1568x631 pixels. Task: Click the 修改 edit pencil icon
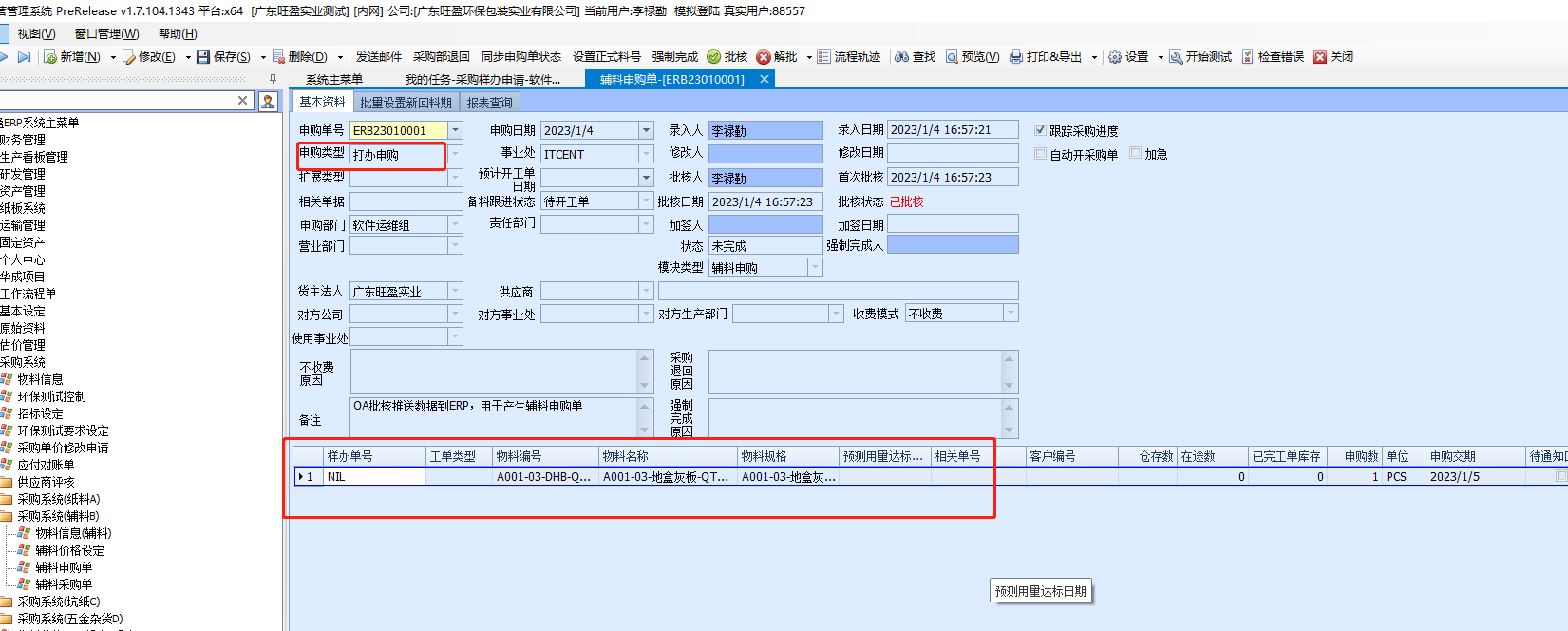click(129, 57)
